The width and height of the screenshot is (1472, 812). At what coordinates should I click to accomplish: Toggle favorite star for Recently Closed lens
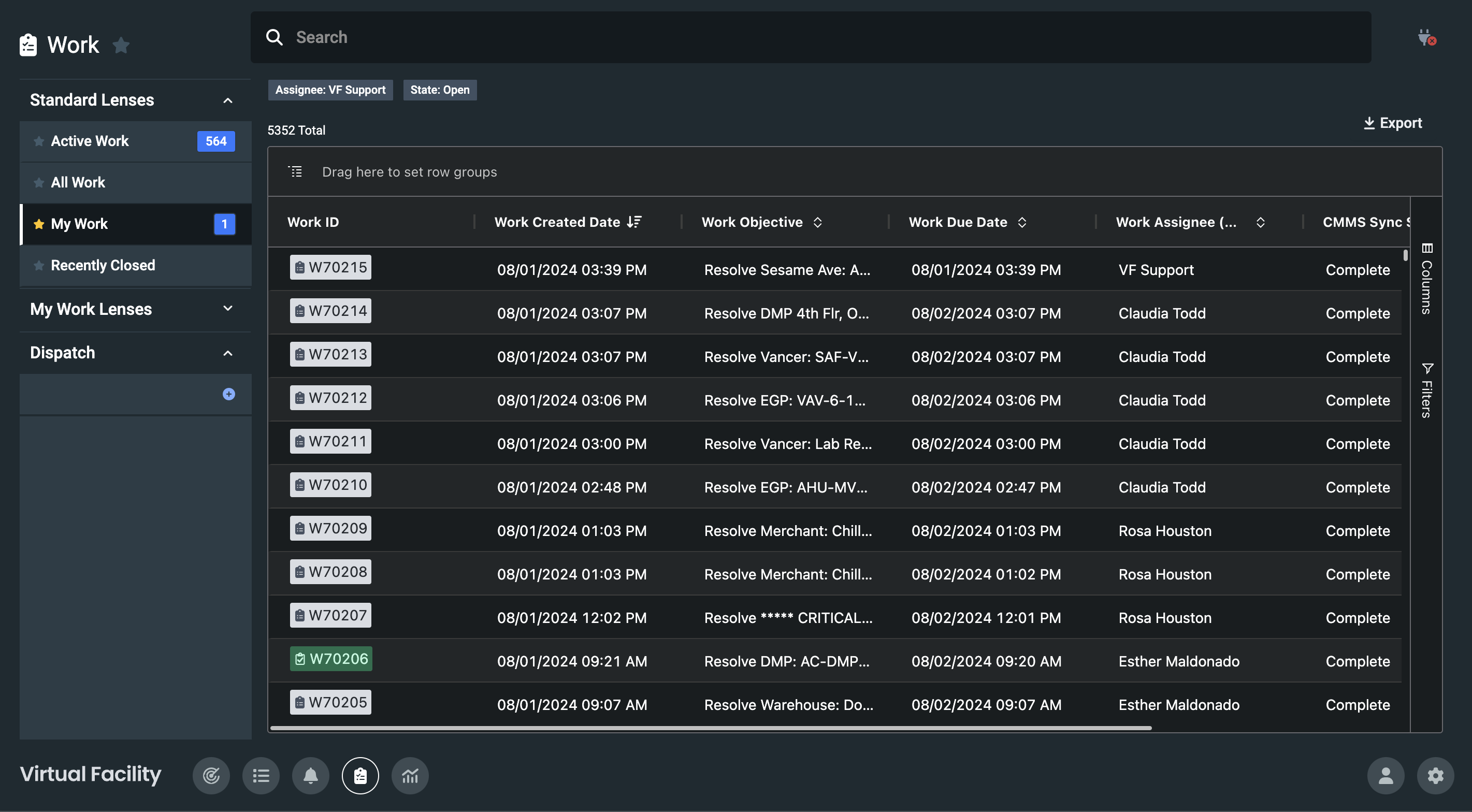point(39,266)
